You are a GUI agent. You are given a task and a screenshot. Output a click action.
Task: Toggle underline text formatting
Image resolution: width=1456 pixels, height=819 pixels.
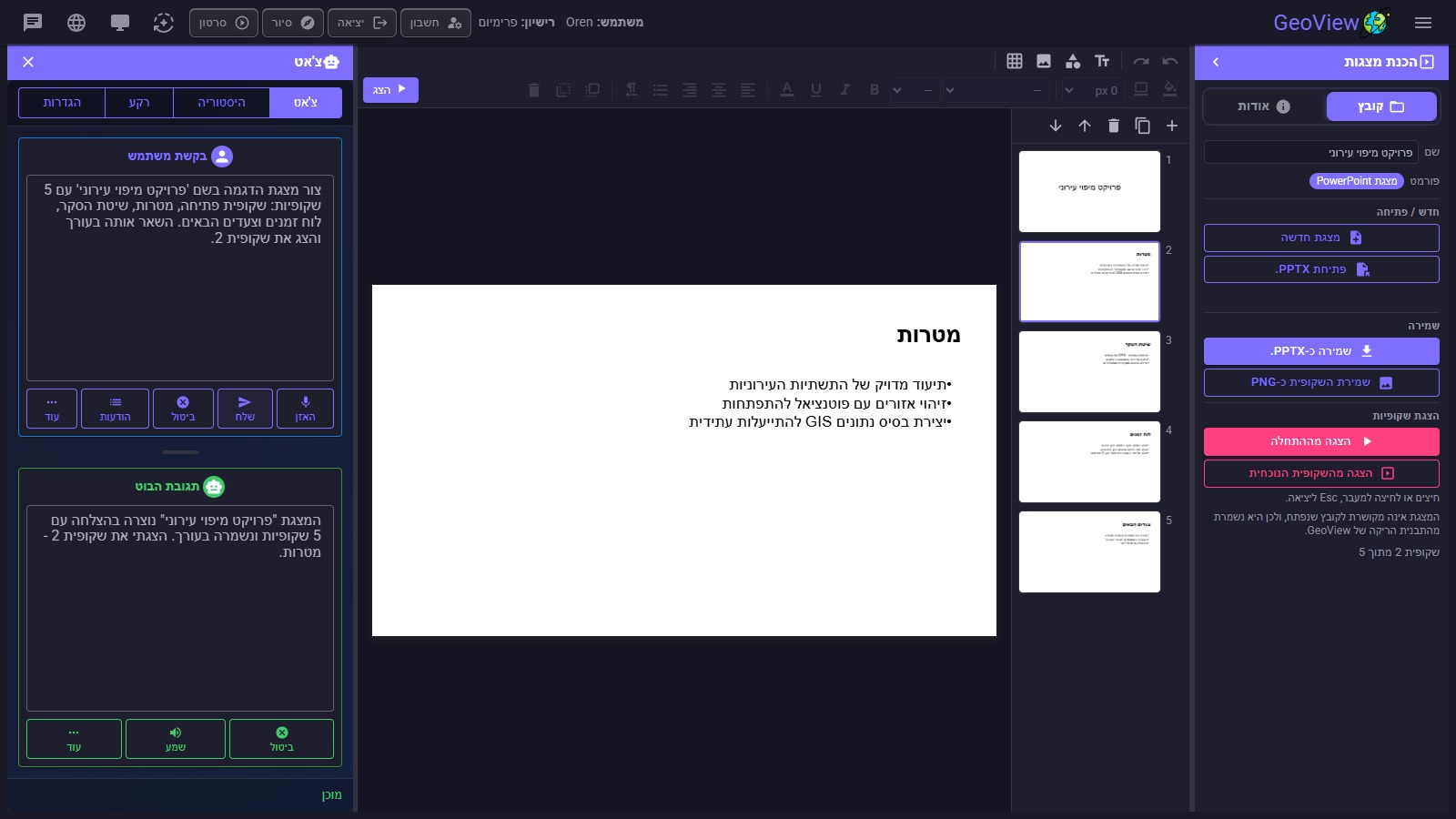pyautogui.click(x=816, y=89)
